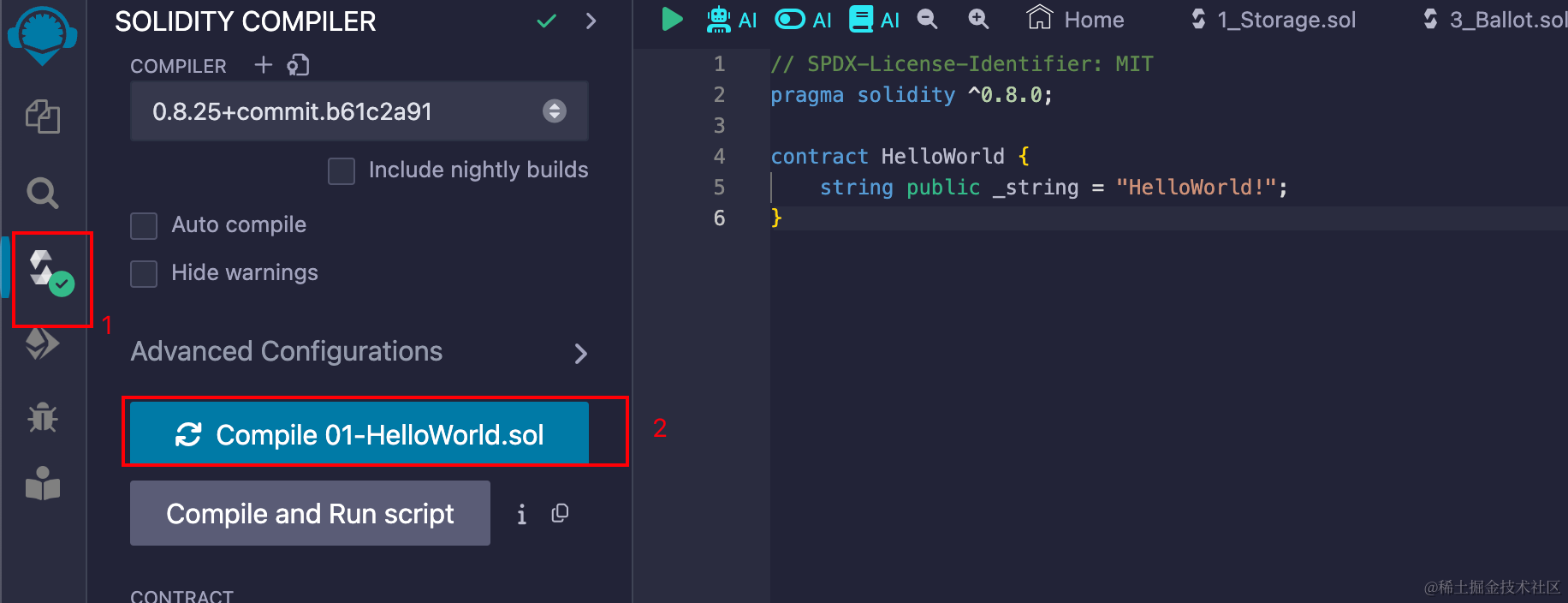1568x603 pixels.
Task: Enable Auto compile checkbox
Action: point(144,225)
